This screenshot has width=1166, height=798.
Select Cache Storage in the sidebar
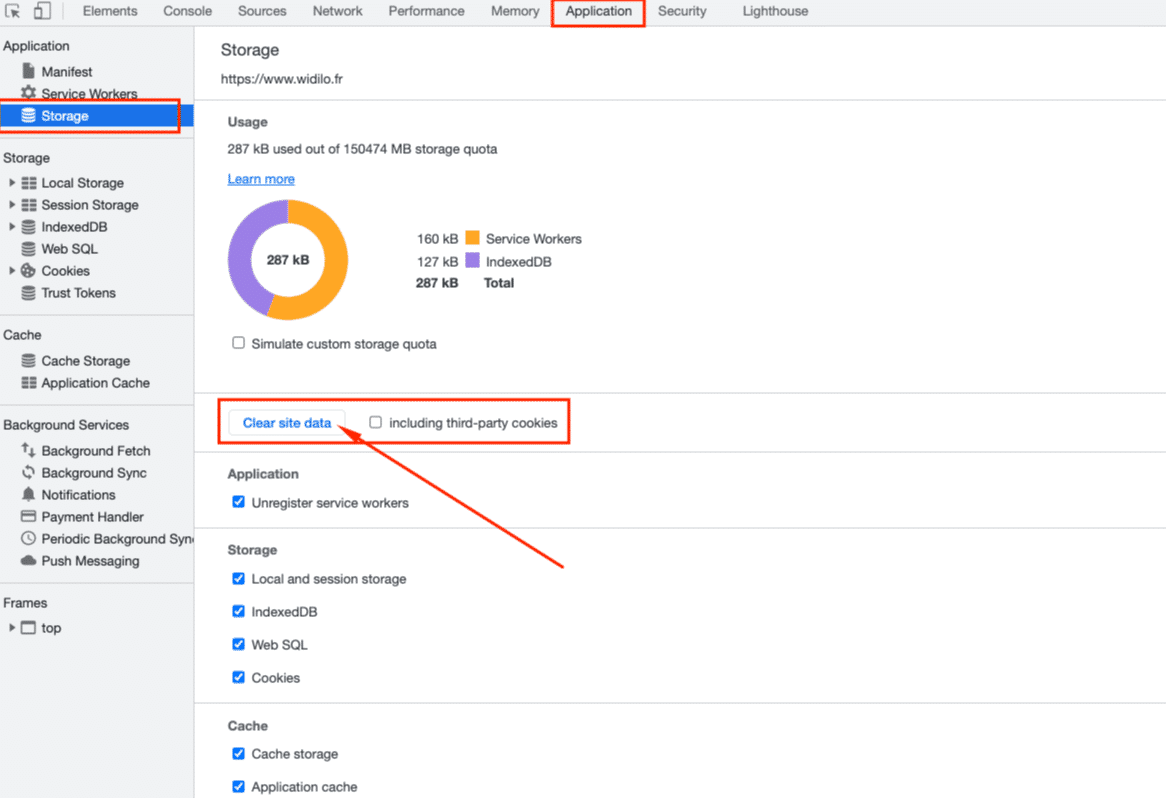pyautogui.click(x=85, y=361)
